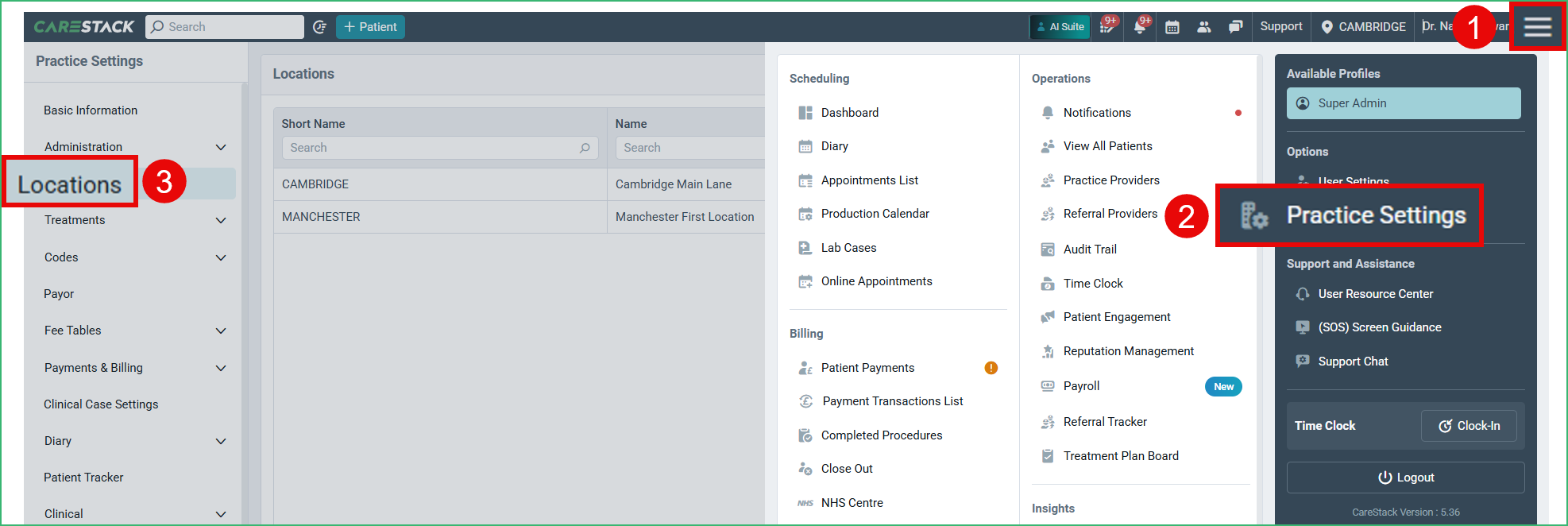1568x526 pixels.
Task: Click the Clock-In button
Action: click(1469, 426)
